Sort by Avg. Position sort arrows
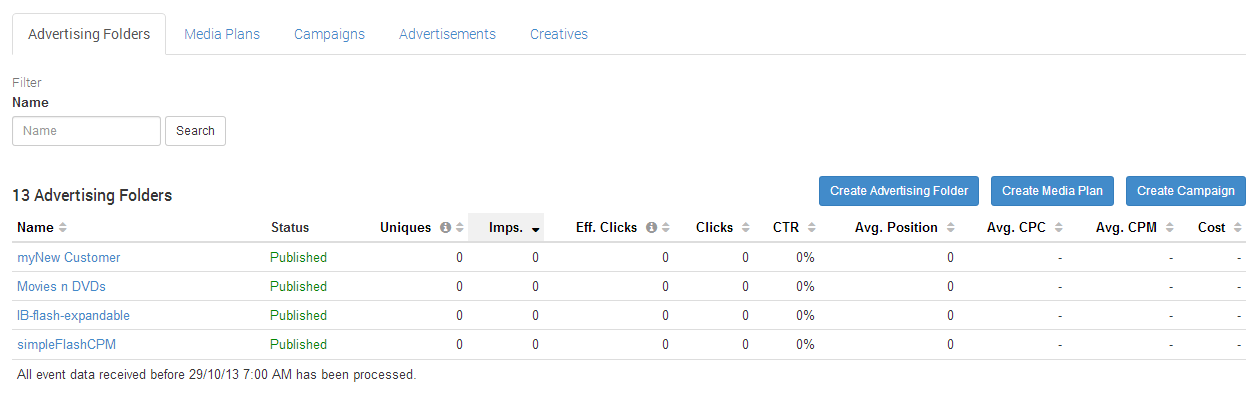 (x=950, y=228)
